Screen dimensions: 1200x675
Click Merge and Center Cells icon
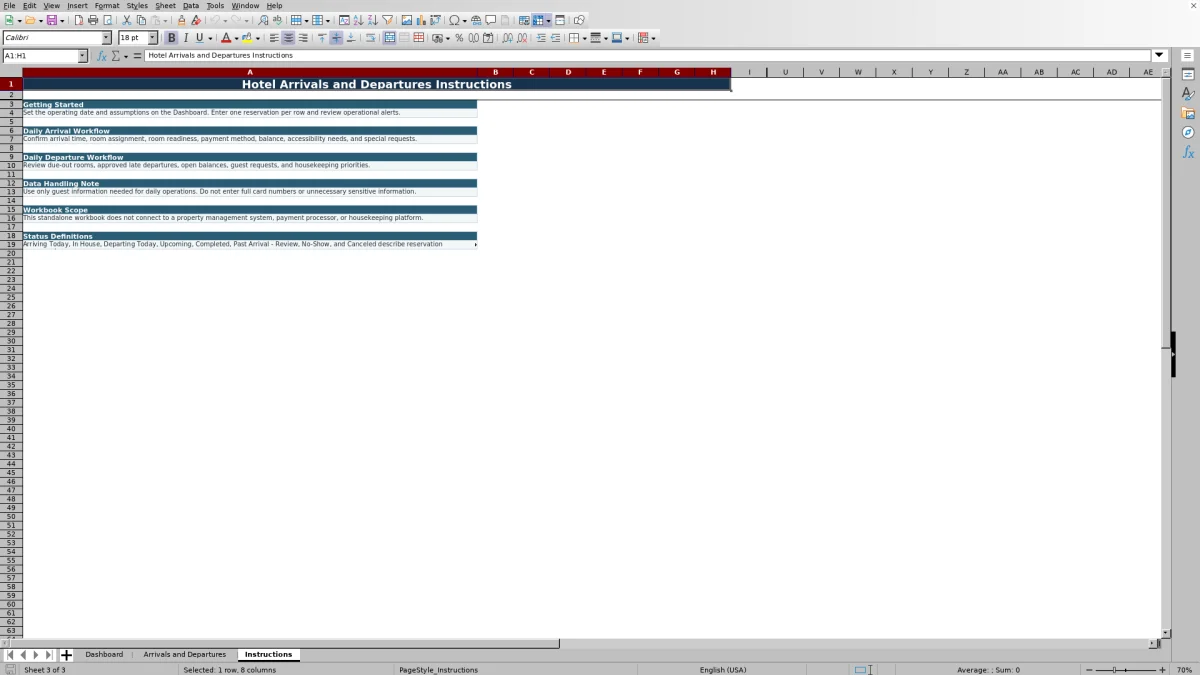[x=390, y=38]
